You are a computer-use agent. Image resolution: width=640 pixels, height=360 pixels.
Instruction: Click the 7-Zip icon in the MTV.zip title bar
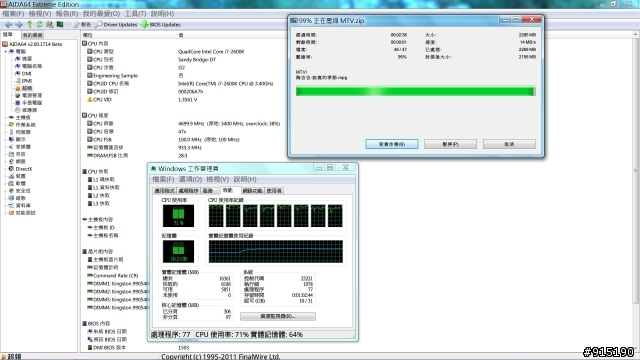293,20
